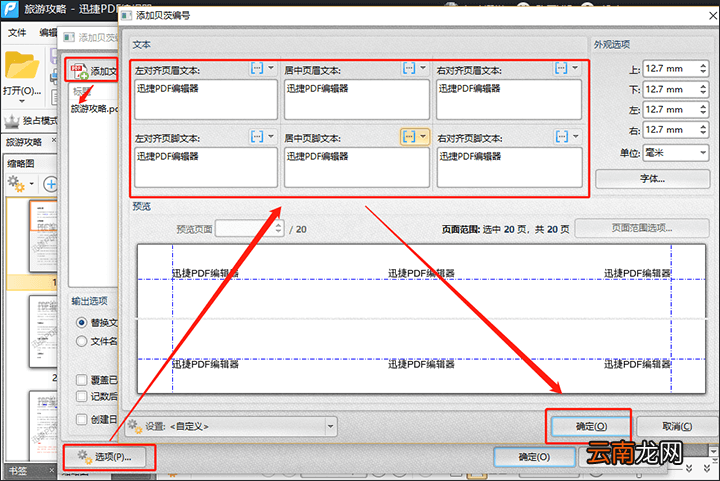Click the thumbnail panel options gear icon
Image resolution: width=720 pixels, height=481 pixels.
point(16,184)
